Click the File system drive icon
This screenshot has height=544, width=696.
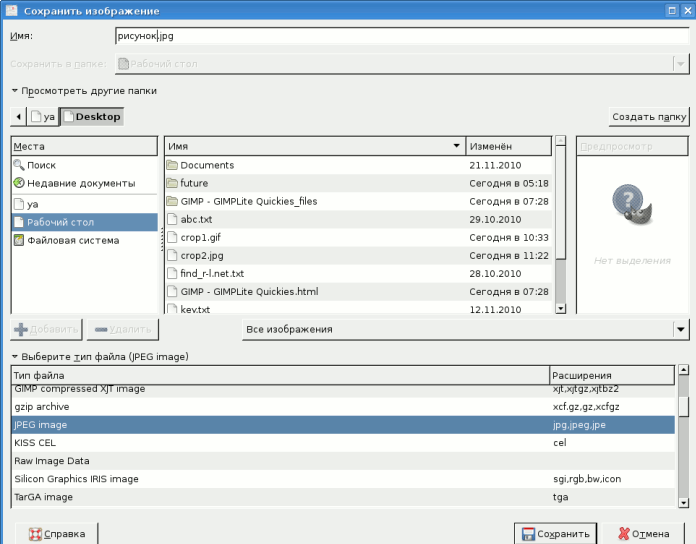(18, 240)
